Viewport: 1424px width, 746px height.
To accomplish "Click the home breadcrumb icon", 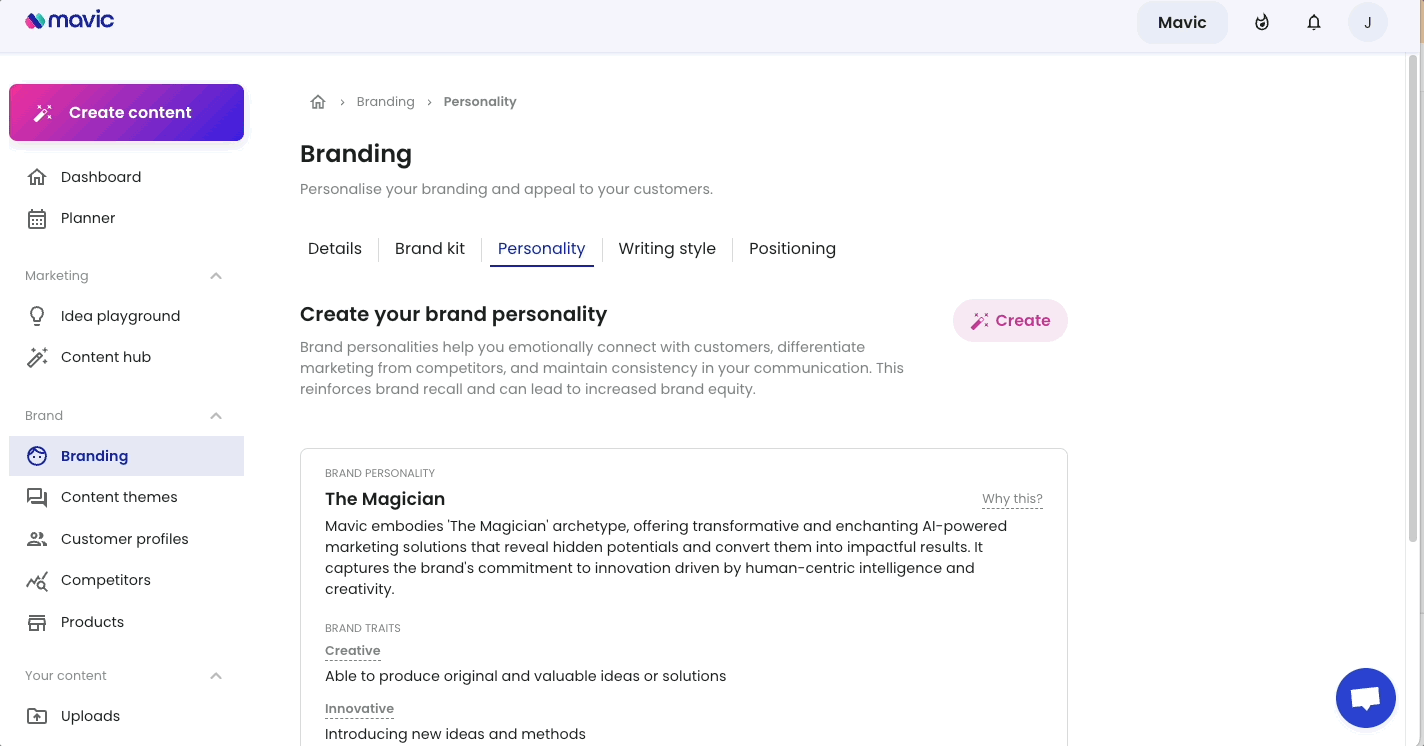I will pos(318,101).
